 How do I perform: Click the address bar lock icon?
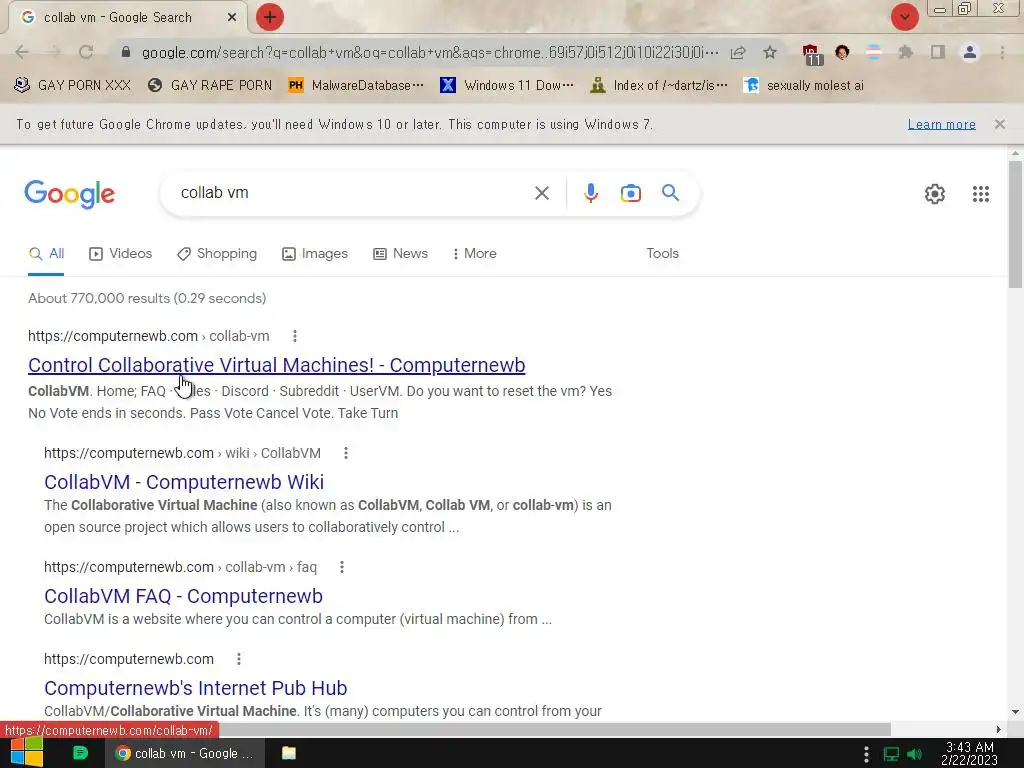coord(126,52)
